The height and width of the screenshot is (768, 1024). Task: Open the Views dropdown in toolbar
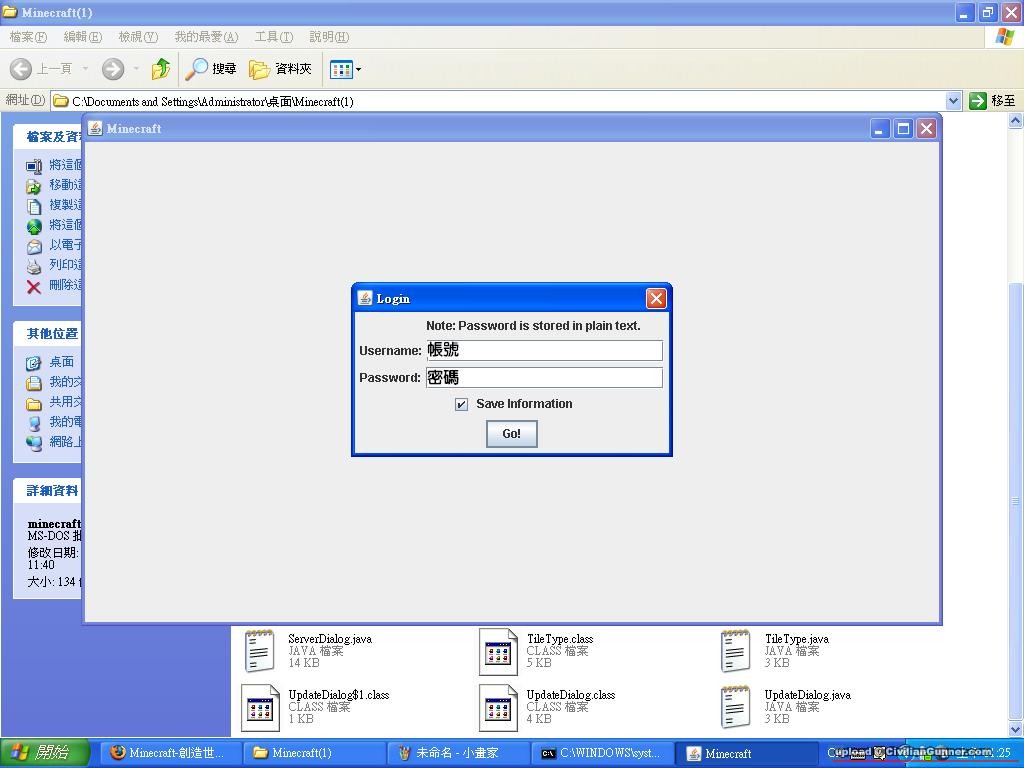point(345,69)
